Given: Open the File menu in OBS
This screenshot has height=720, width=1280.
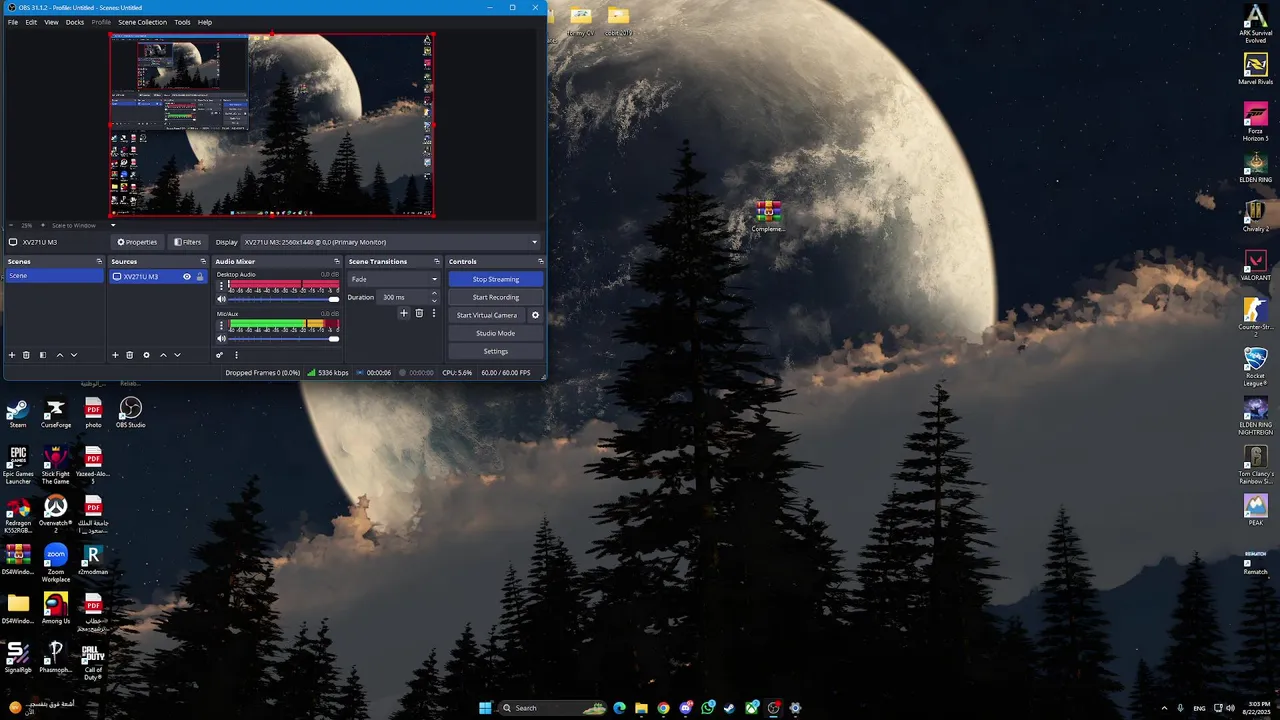Looking at the screenshot, I should tap(13, 22).
